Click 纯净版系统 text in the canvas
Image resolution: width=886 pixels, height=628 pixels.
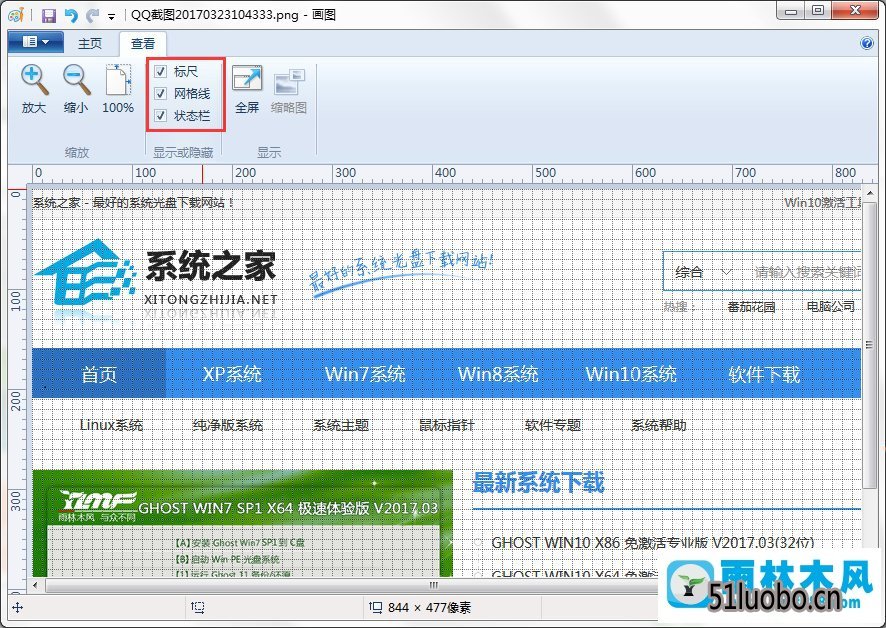point(227,425)
